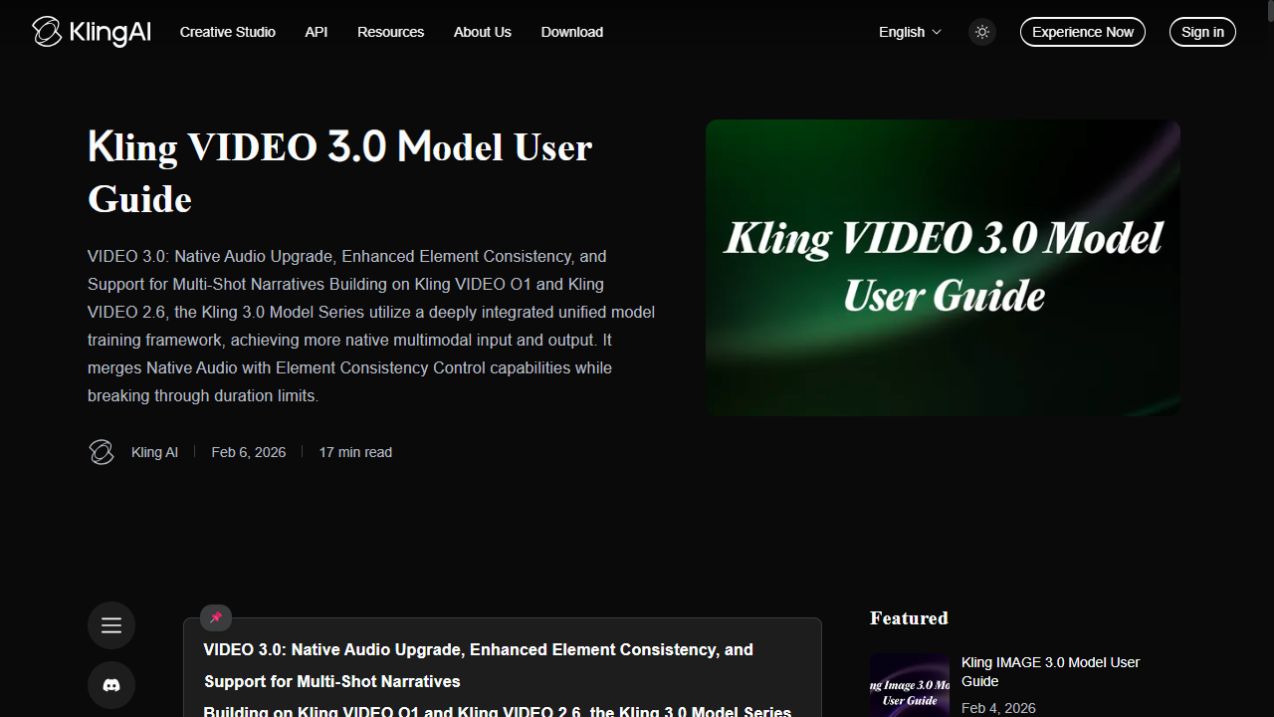Click the Sign in button

point(1203,32)
